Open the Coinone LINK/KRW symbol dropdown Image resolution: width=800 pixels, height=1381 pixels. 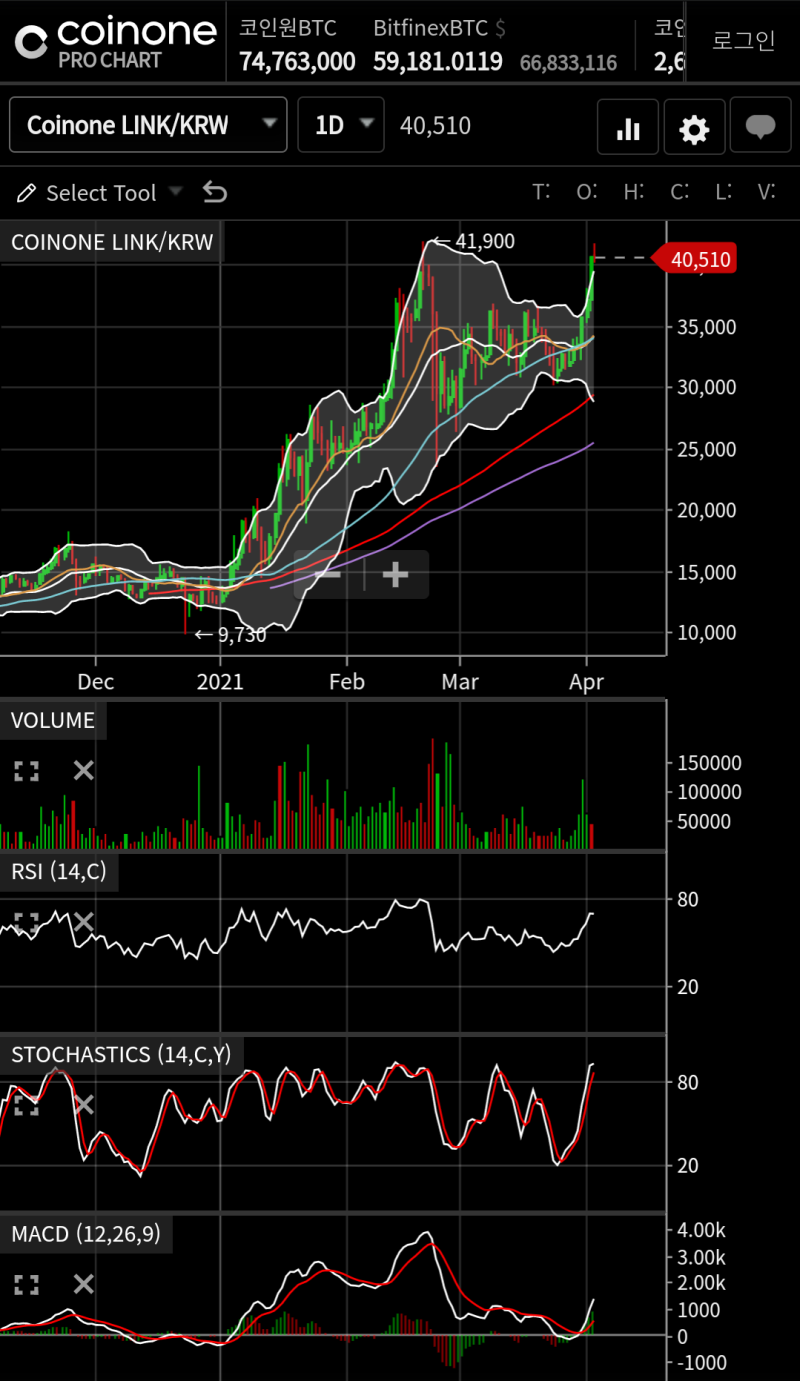click(x=148, y=125)
